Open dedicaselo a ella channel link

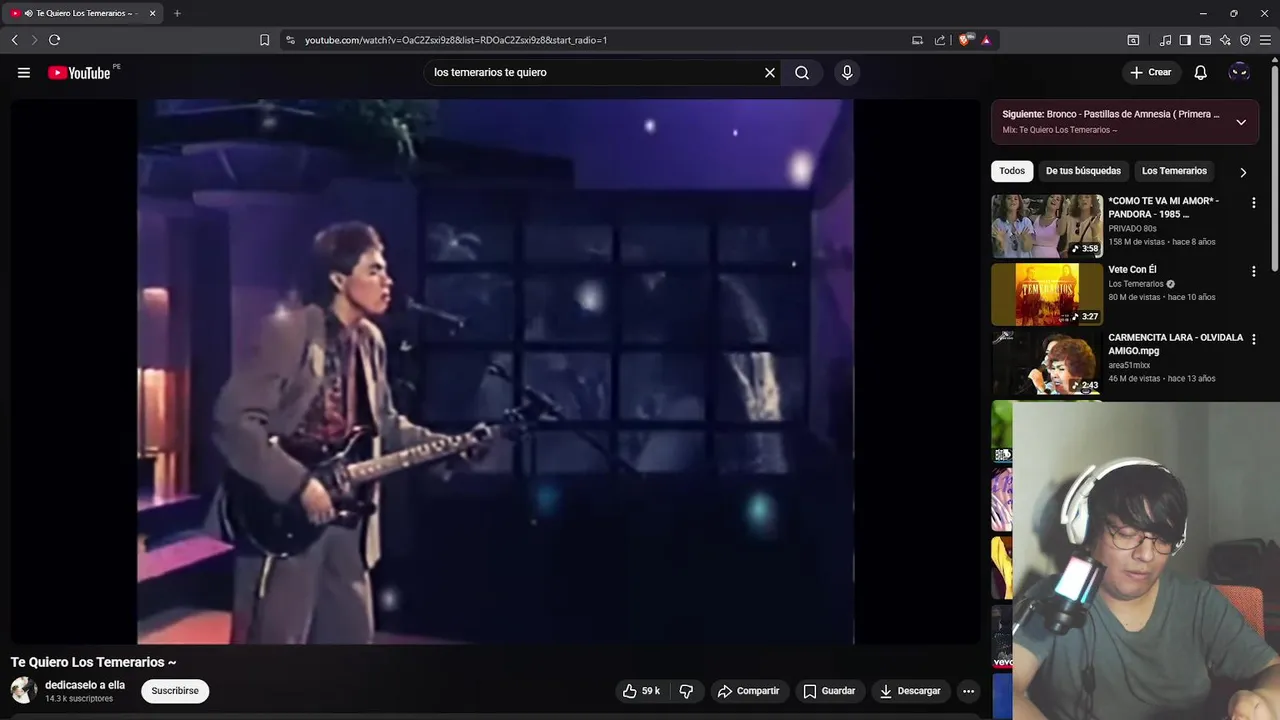tap(85, 685)
